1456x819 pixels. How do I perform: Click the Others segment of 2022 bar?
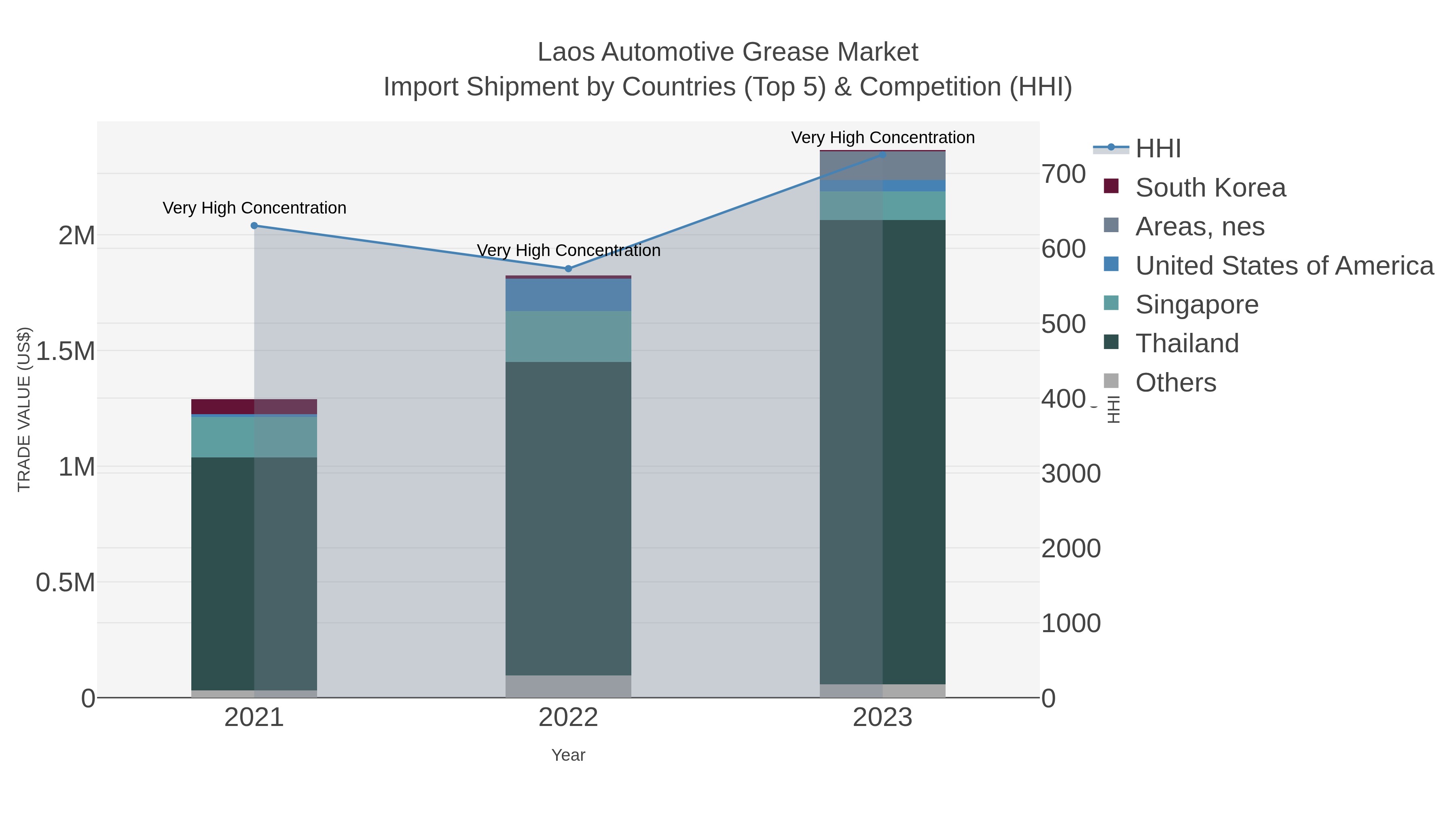pos(569,687)
